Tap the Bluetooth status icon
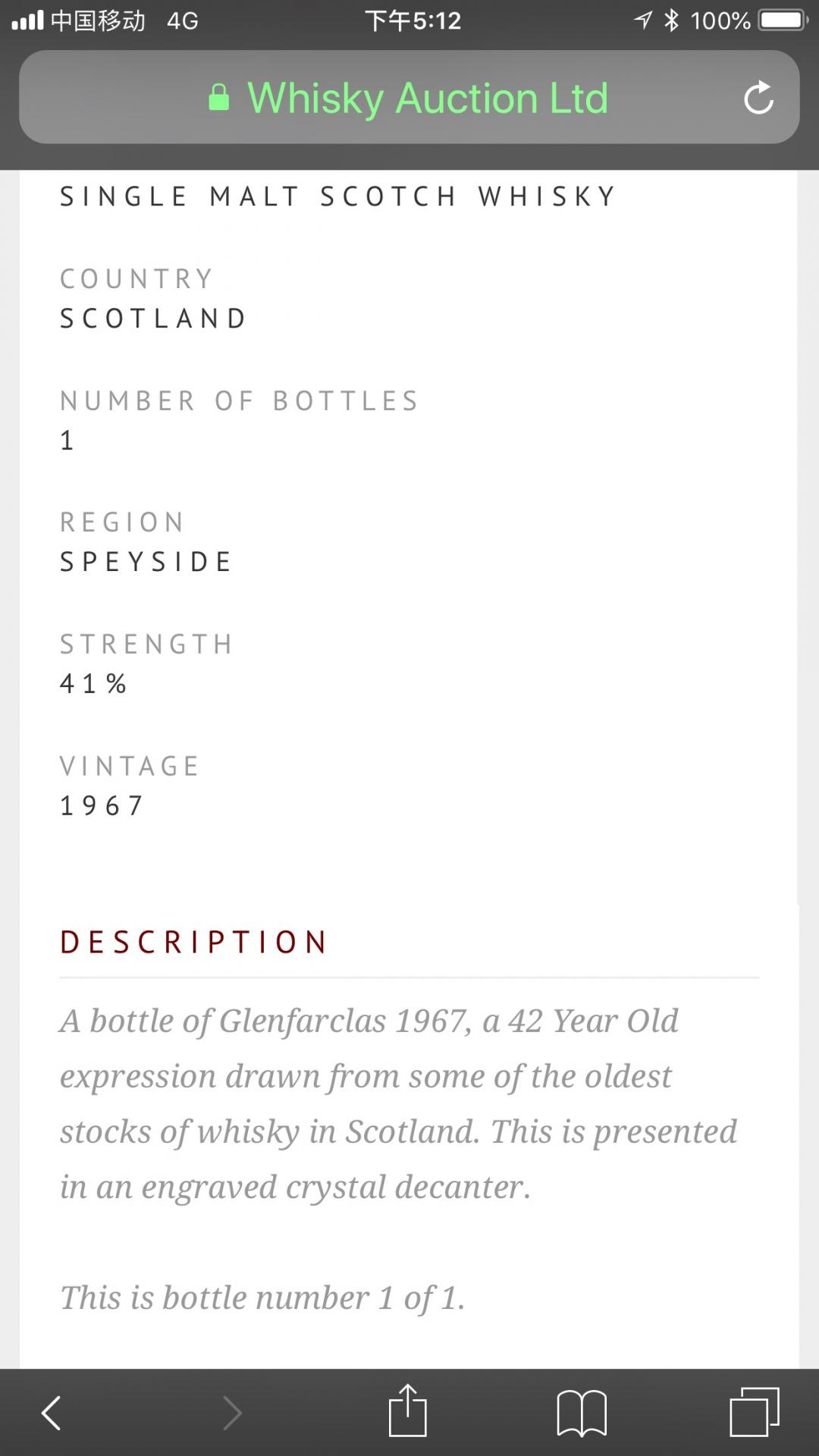819x1456 pixels. tap(671, 20)
